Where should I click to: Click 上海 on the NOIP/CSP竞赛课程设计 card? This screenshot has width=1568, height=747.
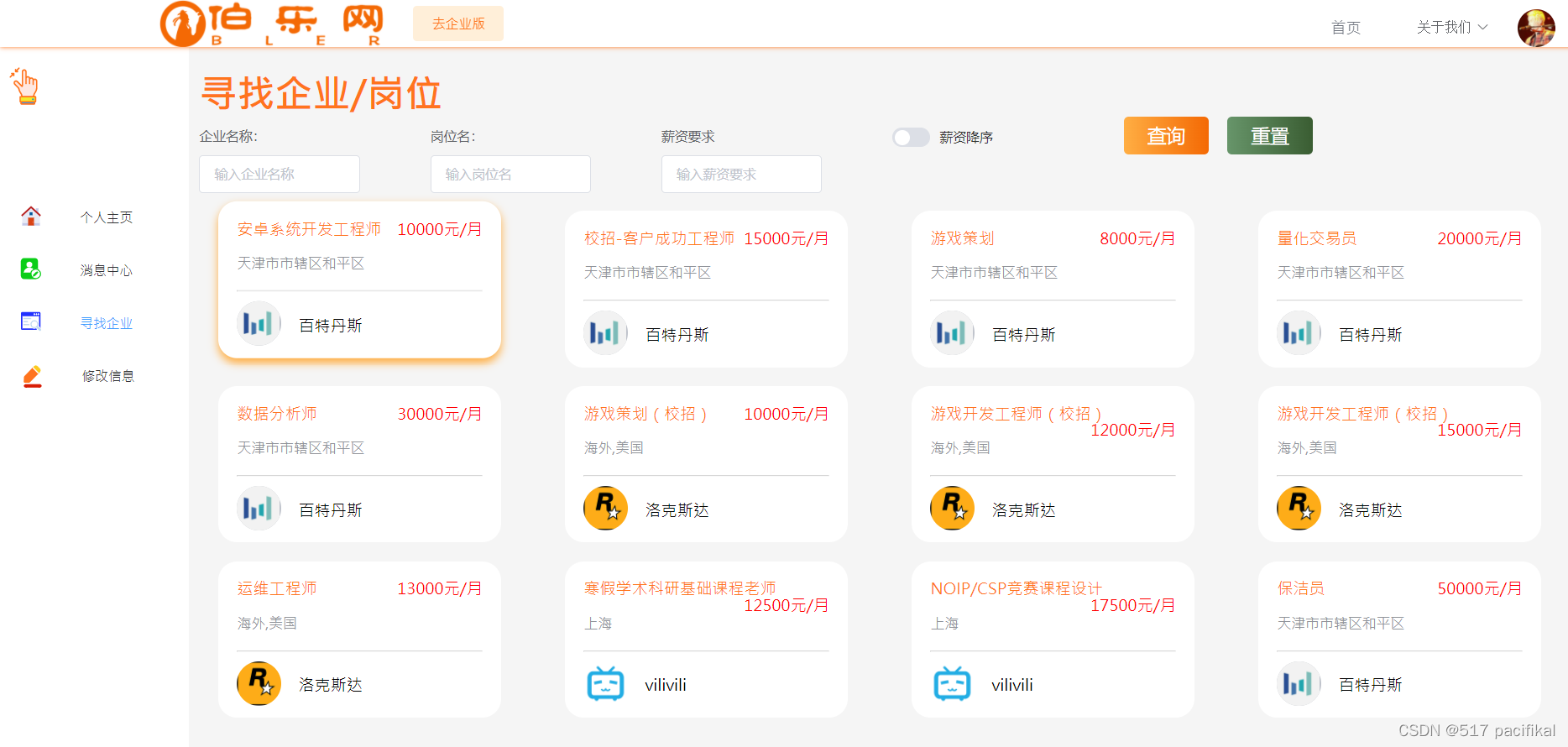[944, 624]
